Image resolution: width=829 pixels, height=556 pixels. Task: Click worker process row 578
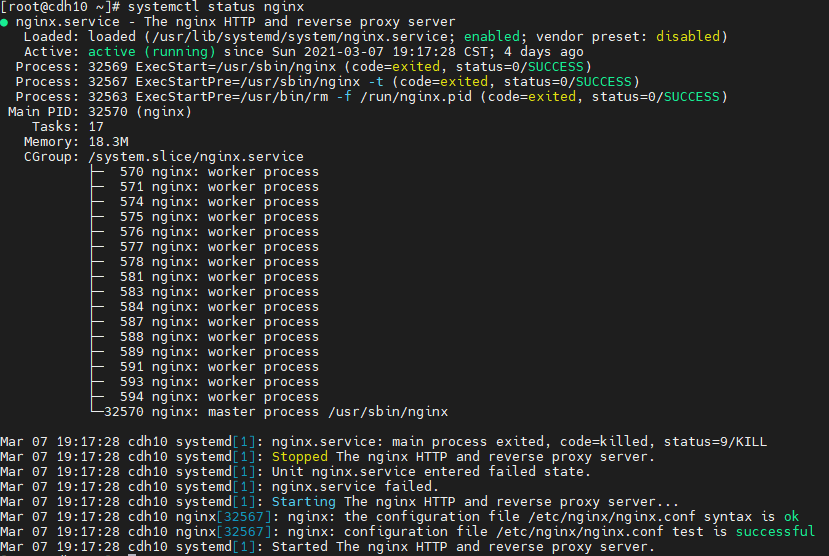[x=205, y=262]
